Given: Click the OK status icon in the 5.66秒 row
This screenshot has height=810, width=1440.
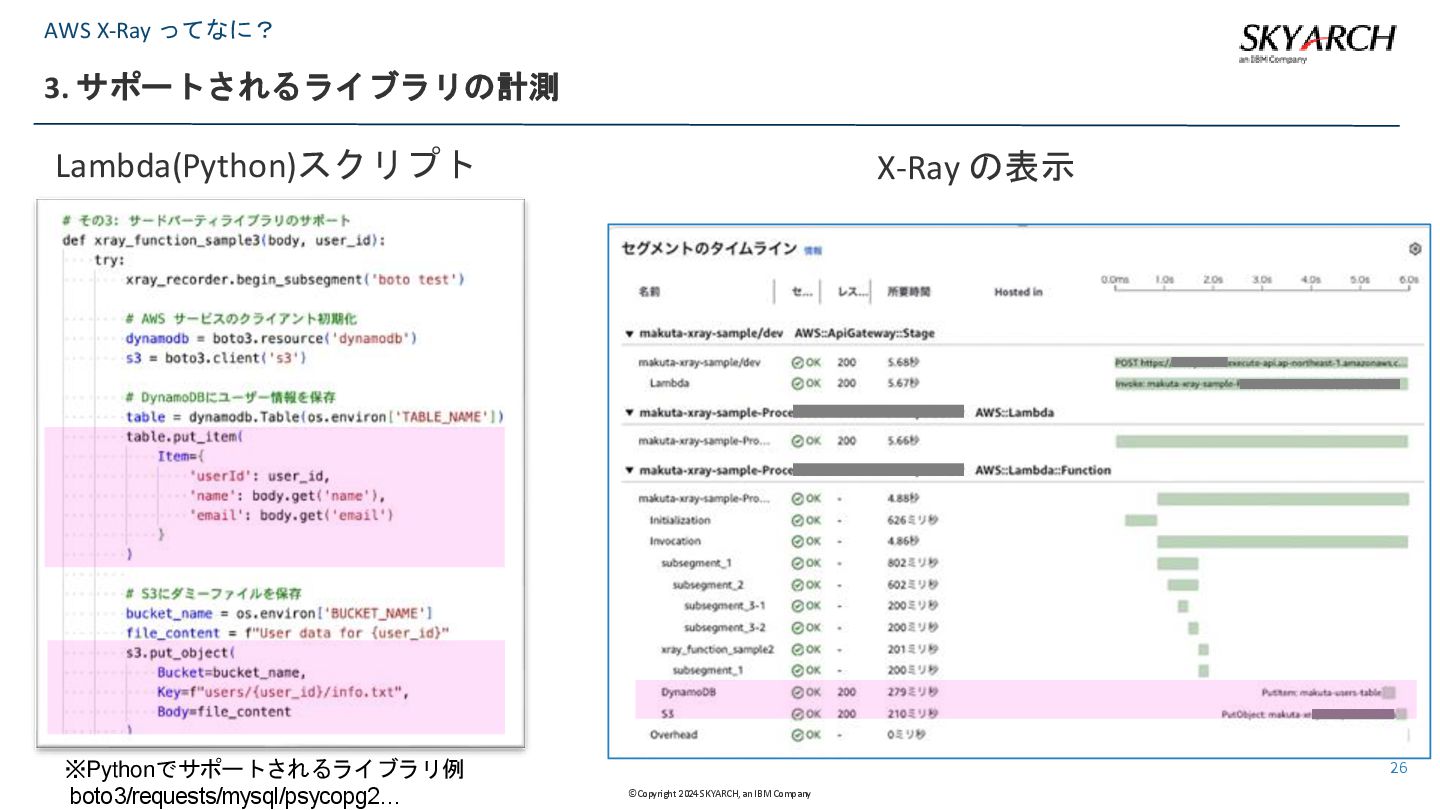Looking at the screenshot, I should tap(797, 440).
